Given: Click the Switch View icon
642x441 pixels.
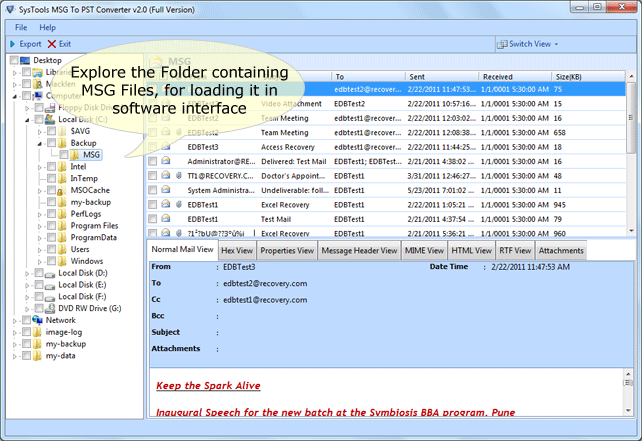Looking at the screenshot, I should (x=502, y=44).
